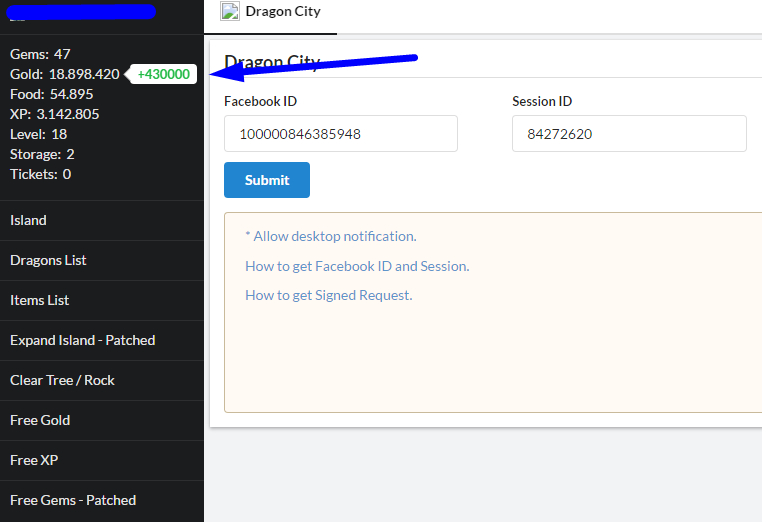Open How to get Facebook ID and Session
The width and height of the screenshot is (762, 522).
coord(357,266)
